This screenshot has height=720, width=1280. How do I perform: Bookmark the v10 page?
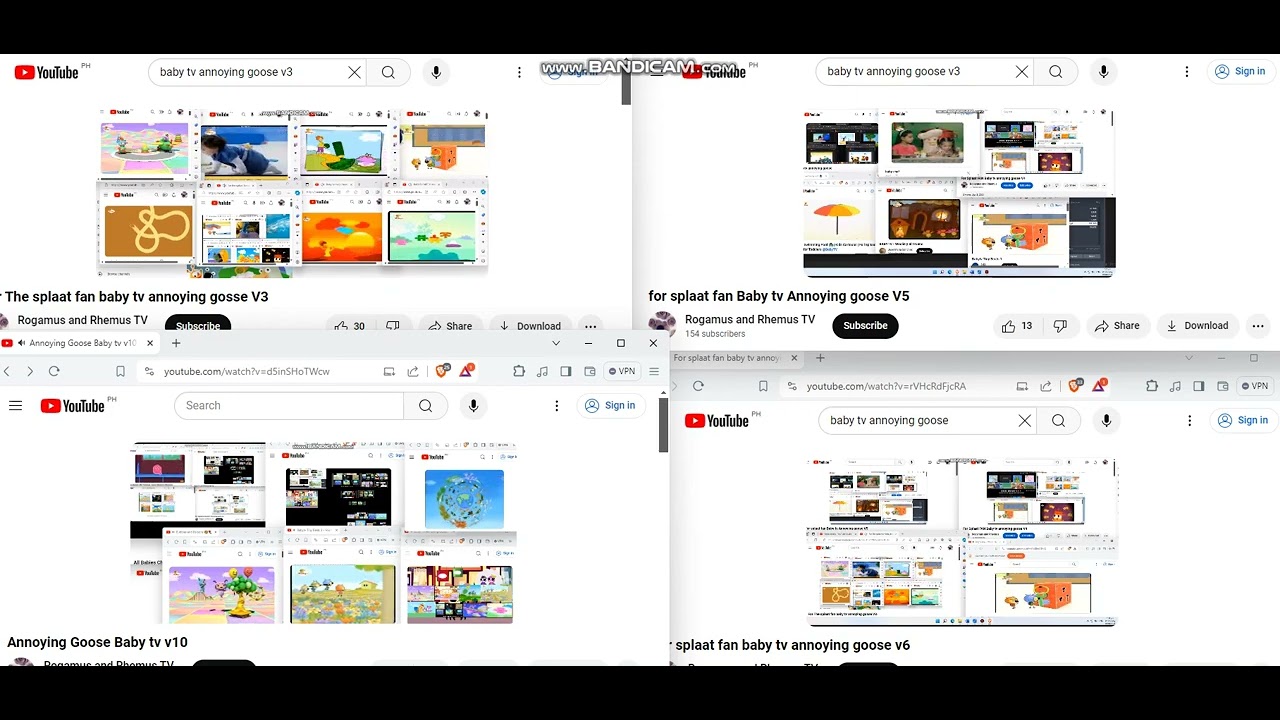pos(120,371)
